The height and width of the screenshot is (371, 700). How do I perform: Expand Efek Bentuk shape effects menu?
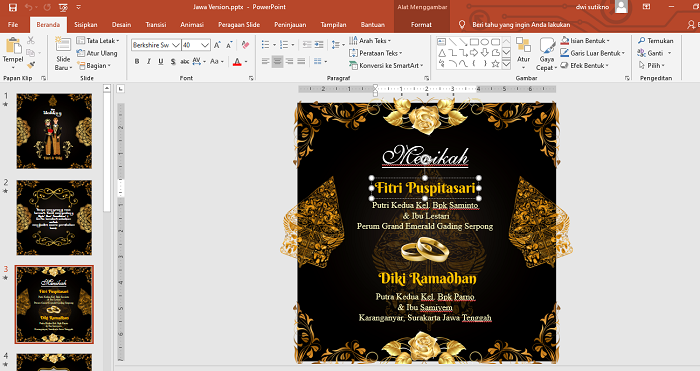point(585,66)
